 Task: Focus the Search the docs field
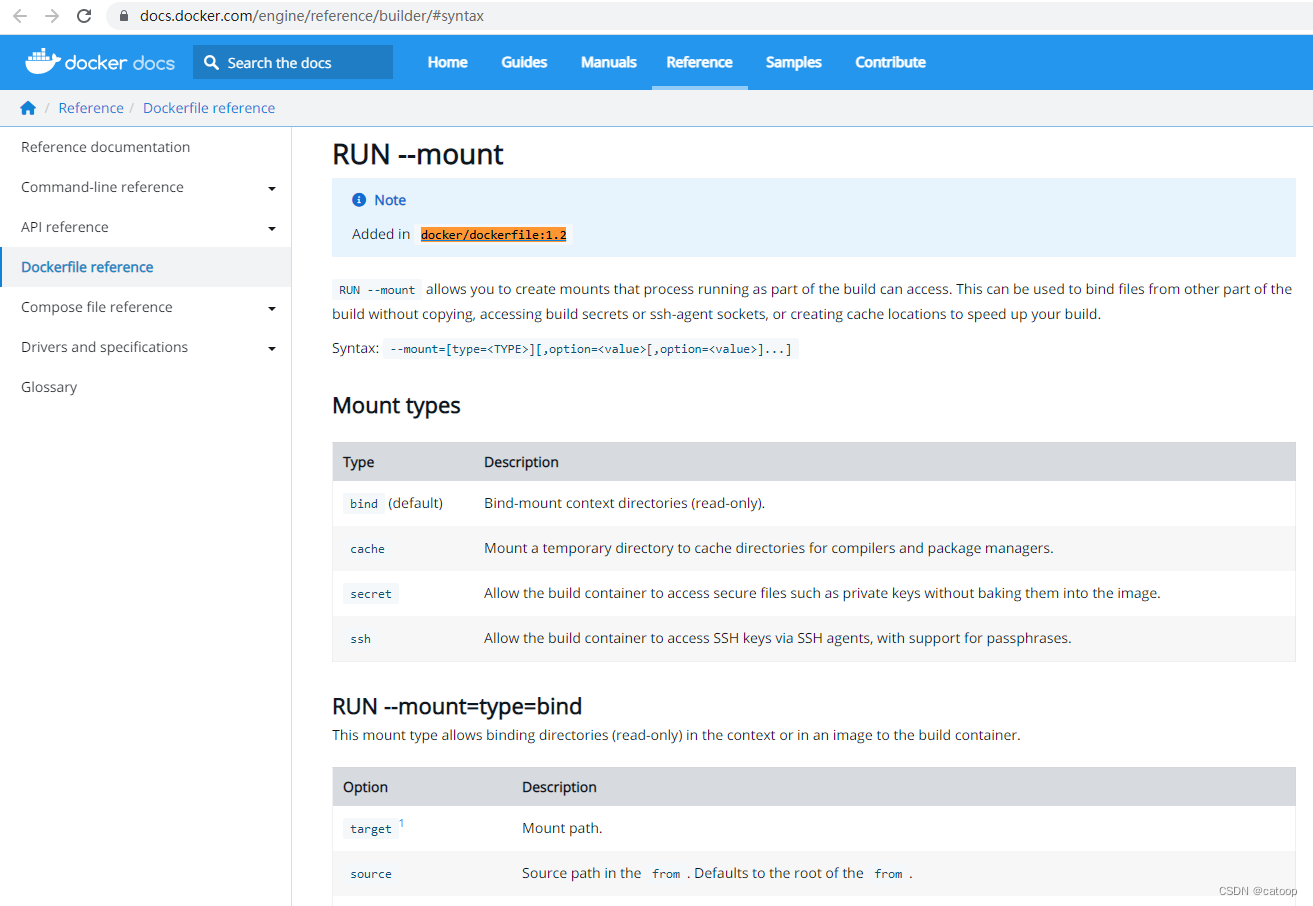(293, 62)
